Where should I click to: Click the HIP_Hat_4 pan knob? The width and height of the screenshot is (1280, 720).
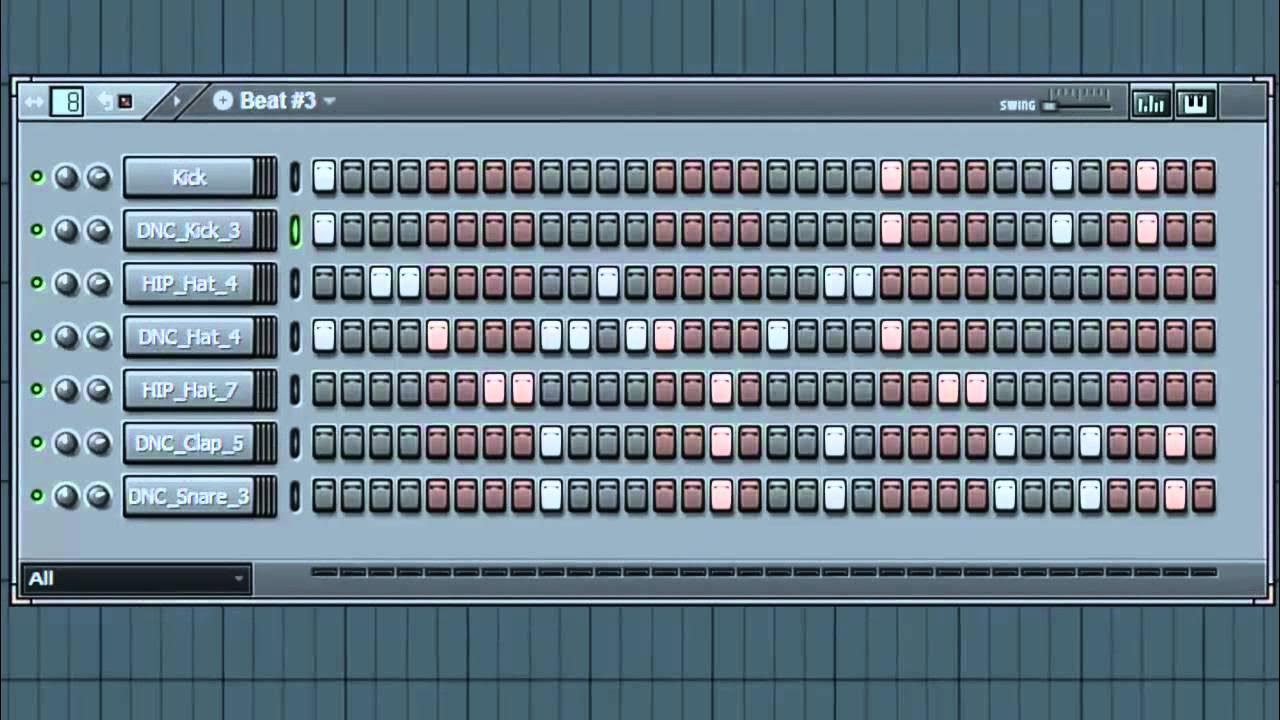click(66, 283)
